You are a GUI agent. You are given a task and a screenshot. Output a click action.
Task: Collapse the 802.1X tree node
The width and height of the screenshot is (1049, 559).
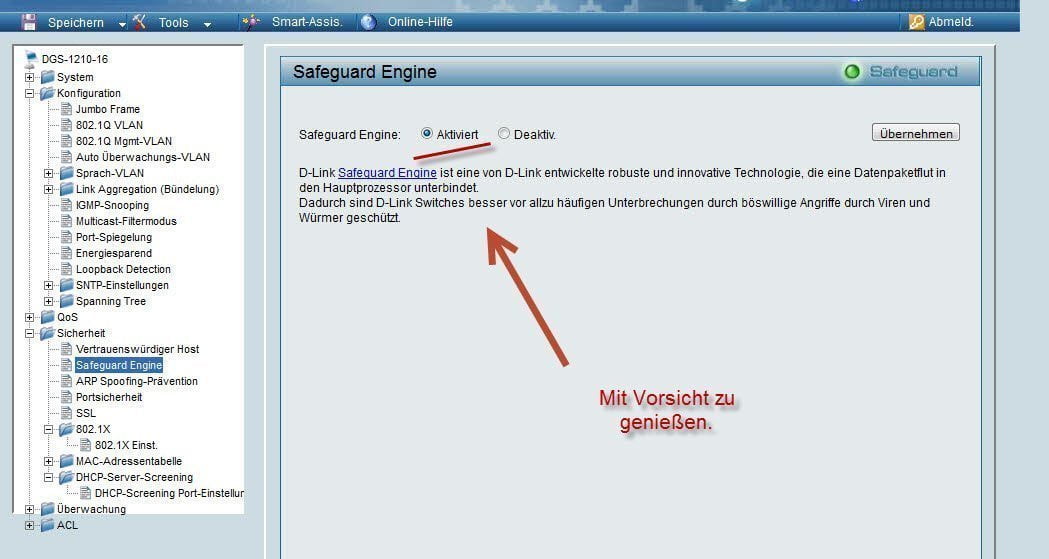pos(48,429)
